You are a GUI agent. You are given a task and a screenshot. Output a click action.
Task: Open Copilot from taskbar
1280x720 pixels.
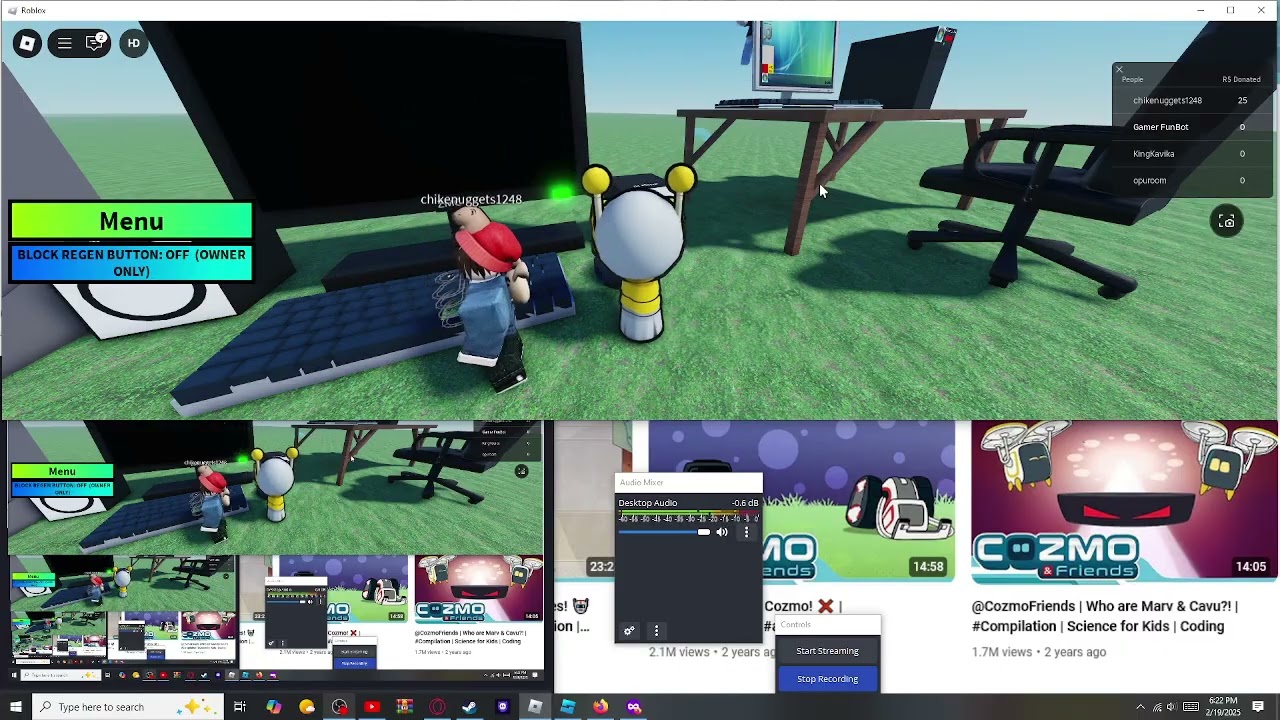273,707
